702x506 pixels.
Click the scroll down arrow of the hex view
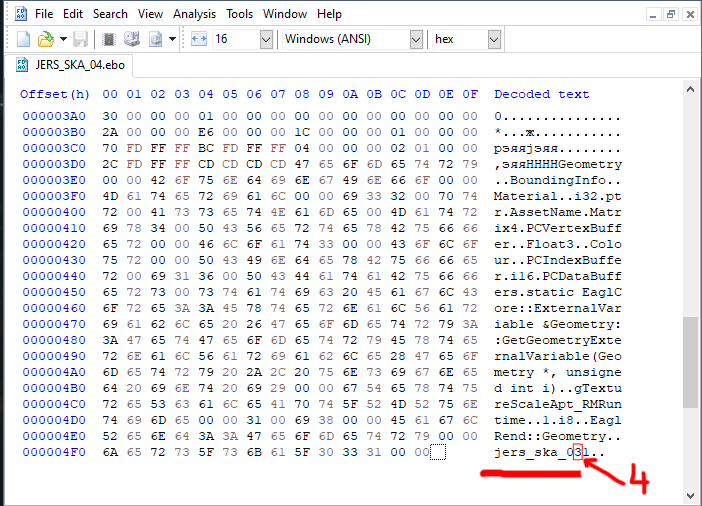point(690,495)
